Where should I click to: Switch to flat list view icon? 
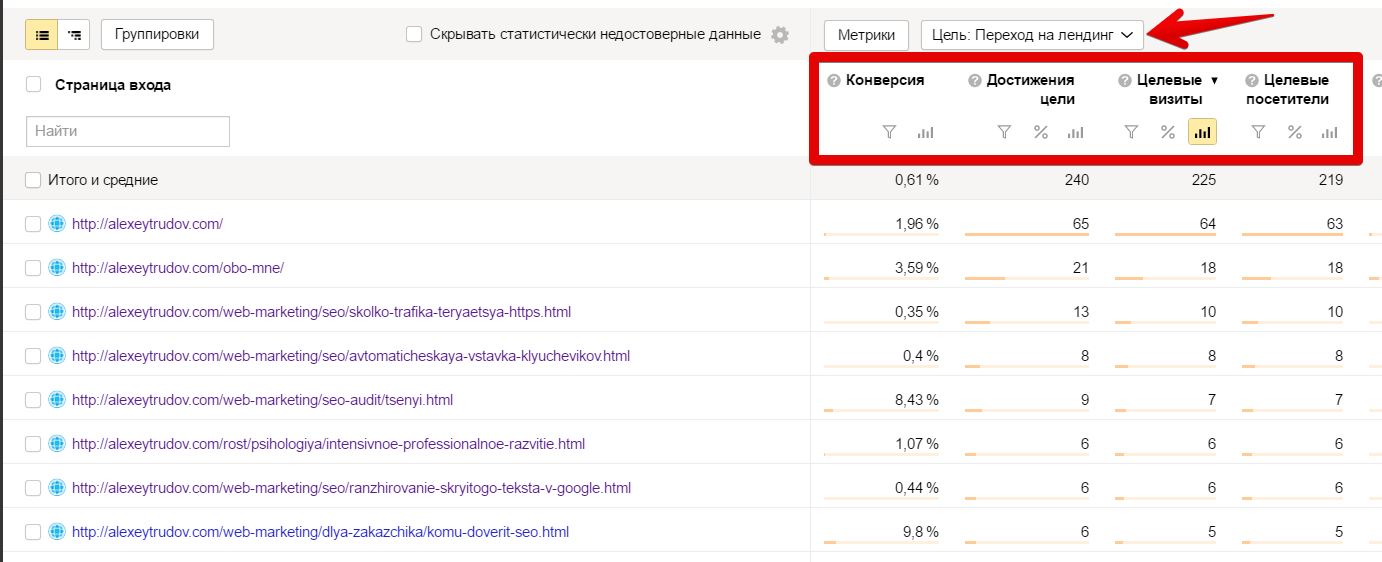[41, 34]
